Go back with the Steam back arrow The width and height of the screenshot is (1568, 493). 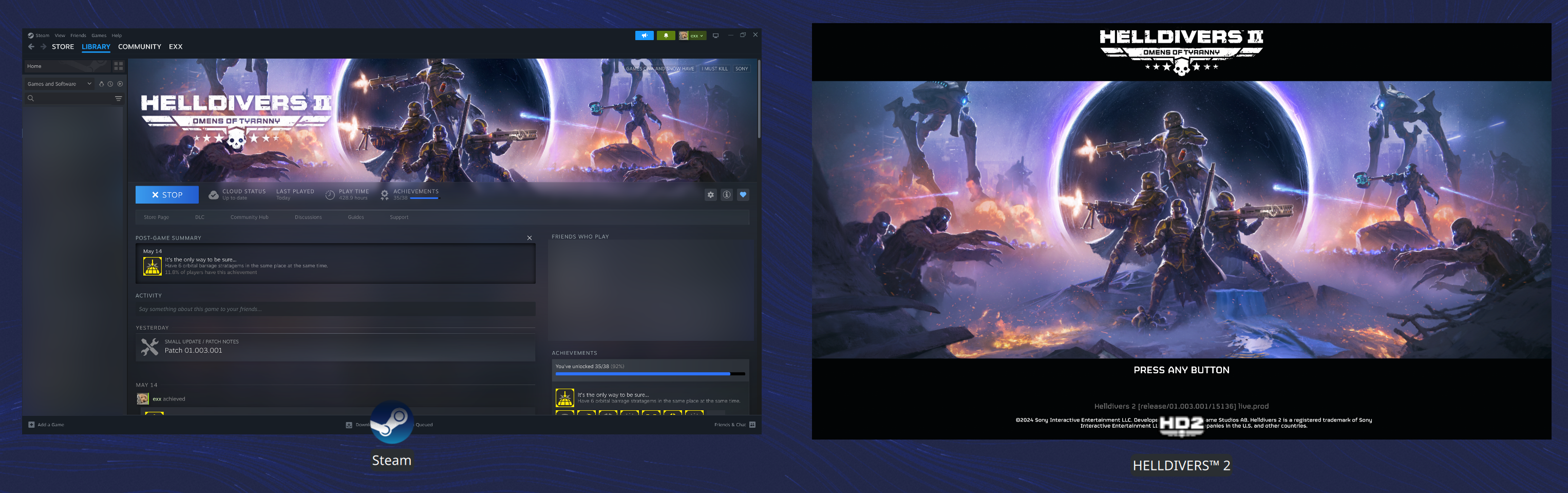[31, 46]
